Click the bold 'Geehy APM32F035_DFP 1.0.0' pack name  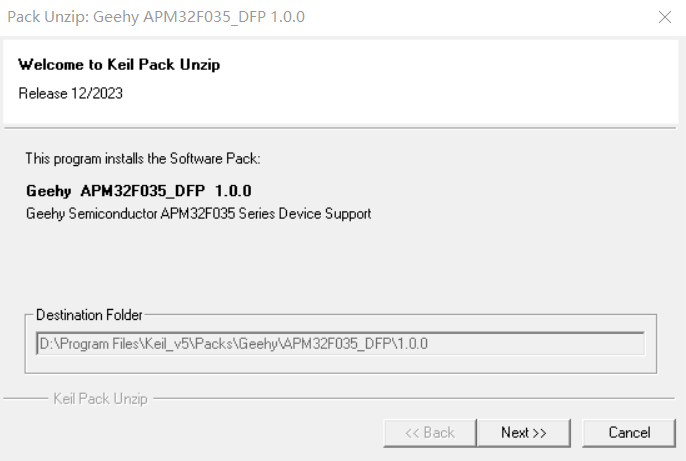tap(138, 190)
